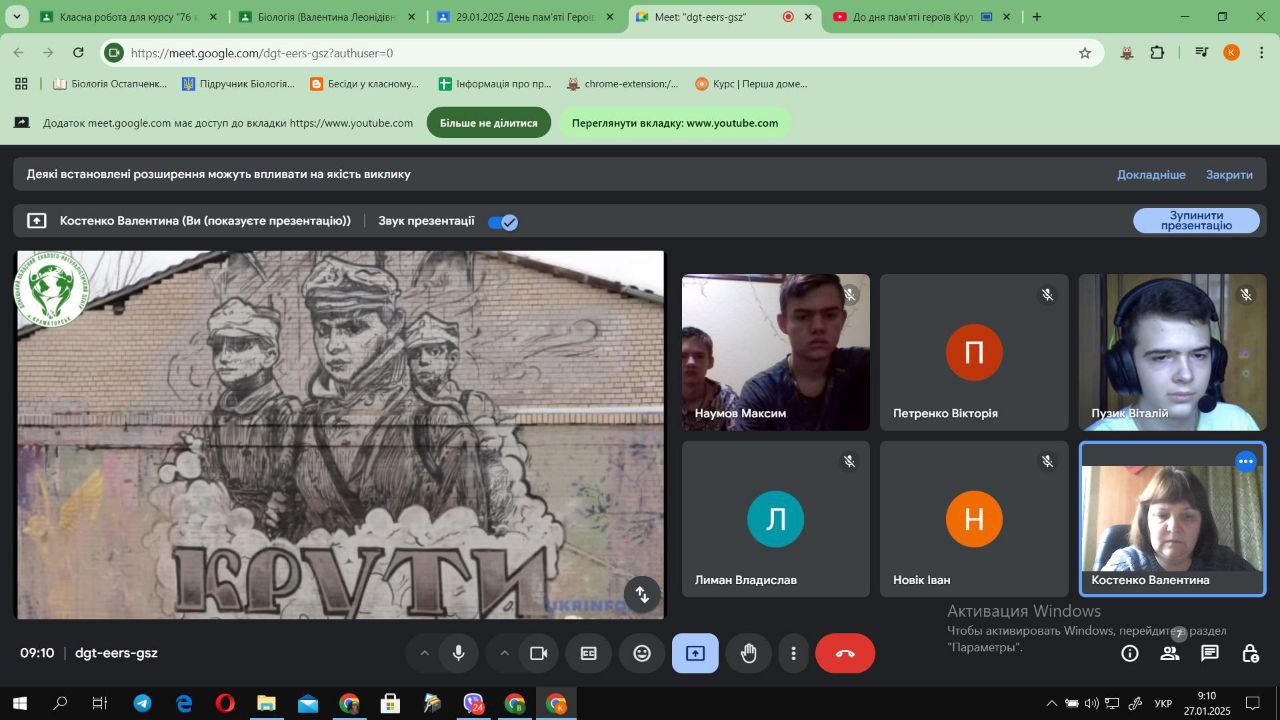Open meeting details info icon

pos(1130,653)
